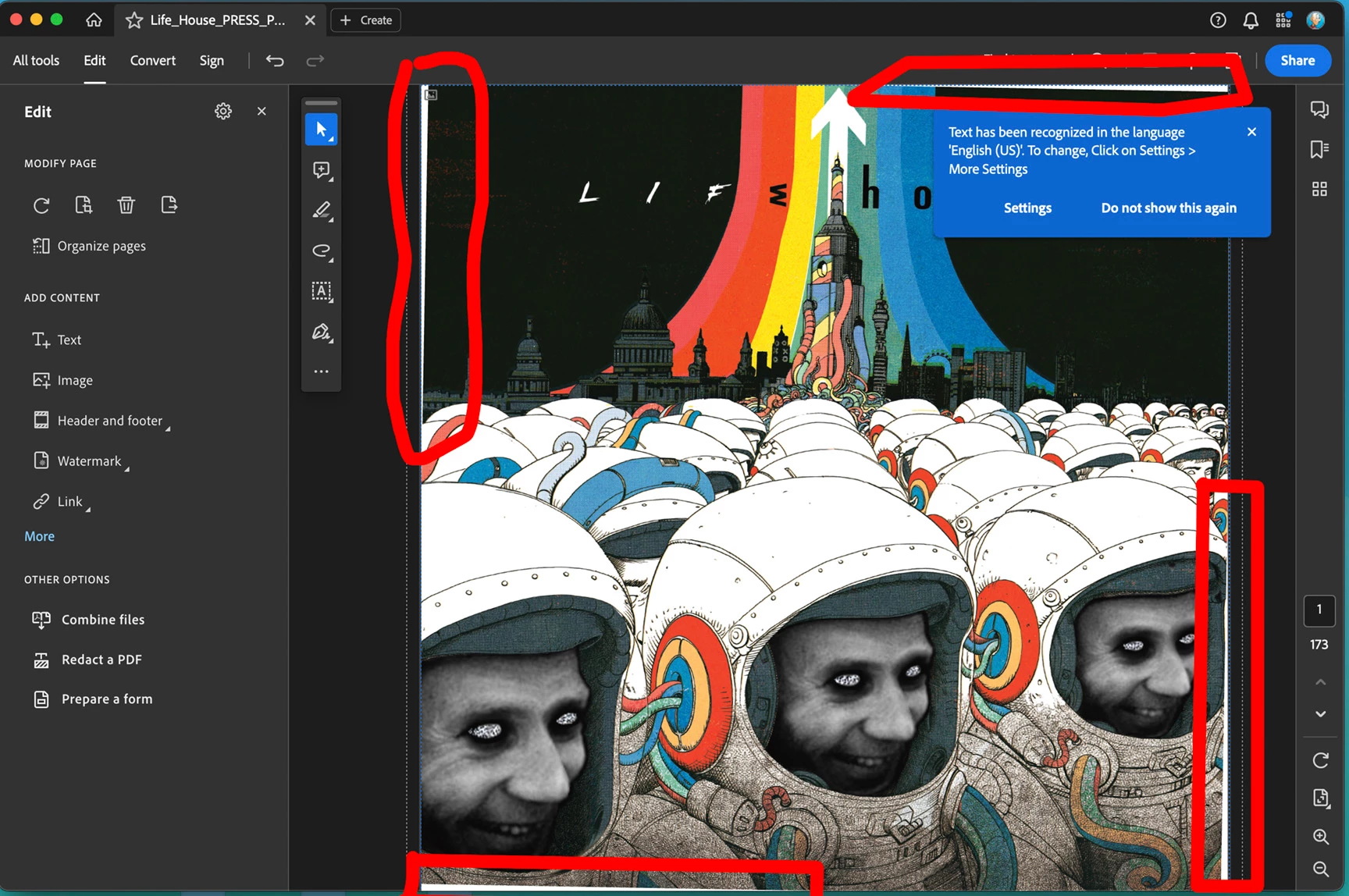Rotate the view with the right-rail icon

point(1320,760)
